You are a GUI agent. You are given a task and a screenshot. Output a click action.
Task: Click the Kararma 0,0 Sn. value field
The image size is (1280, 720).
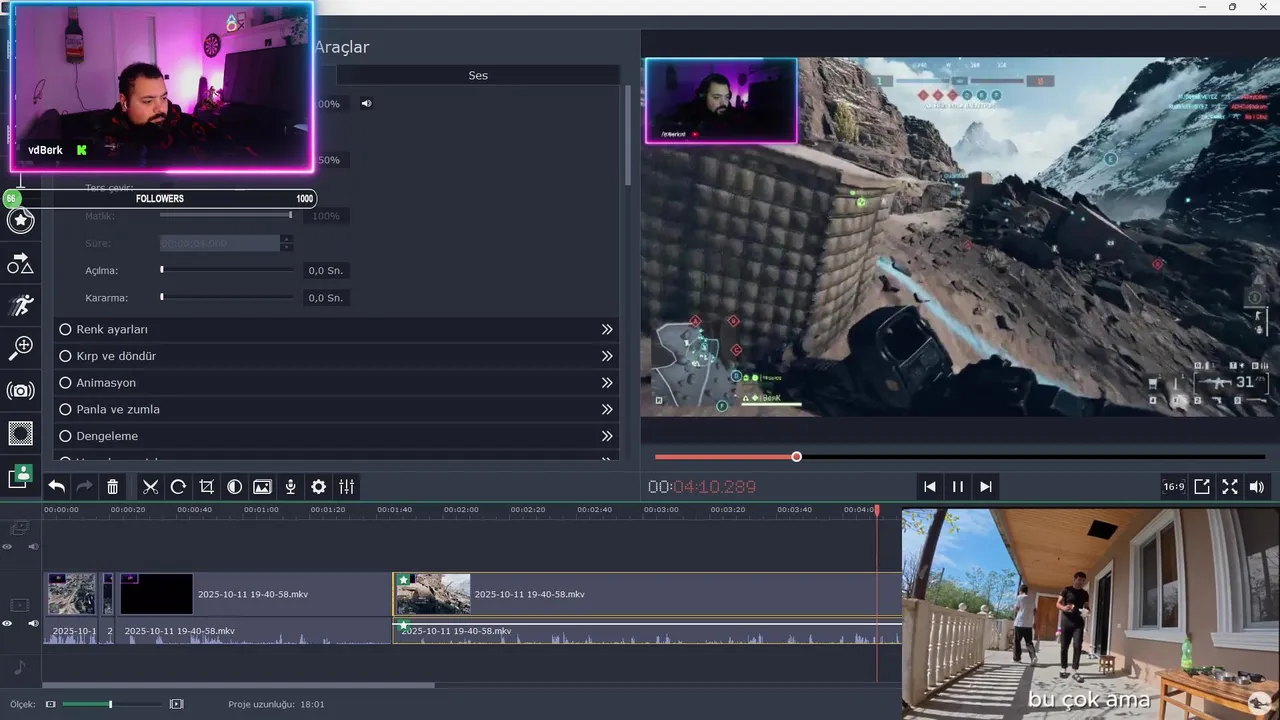coord(326,297)
